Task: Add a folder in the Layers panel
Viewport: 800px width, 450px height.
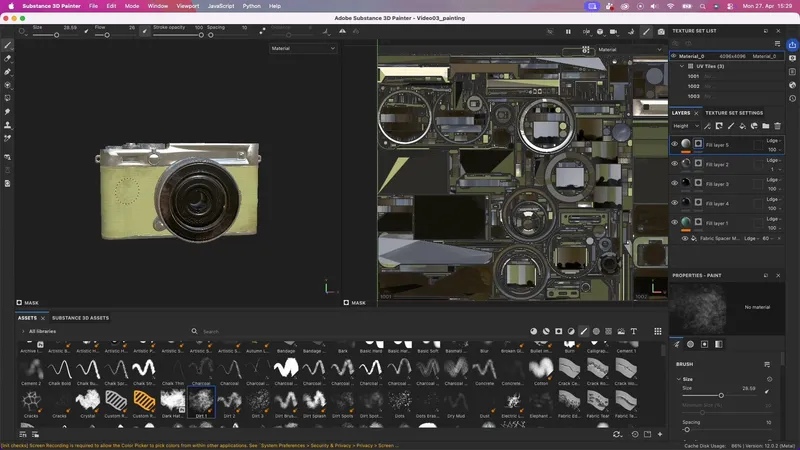Action: point(765,126)
